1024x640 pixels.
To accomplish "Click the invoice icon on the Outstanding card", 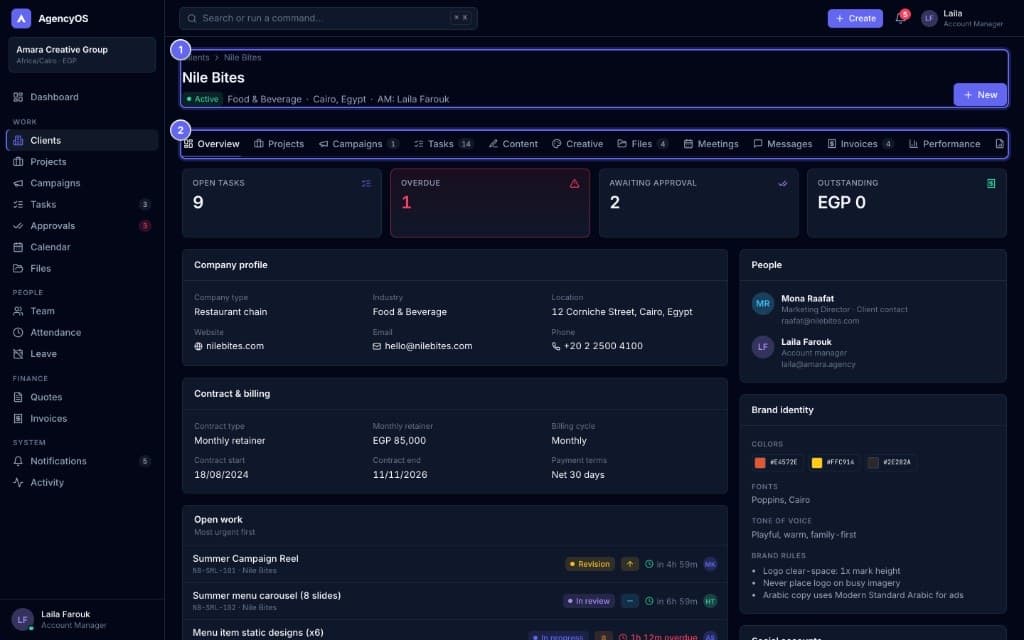I will (991, 184).
